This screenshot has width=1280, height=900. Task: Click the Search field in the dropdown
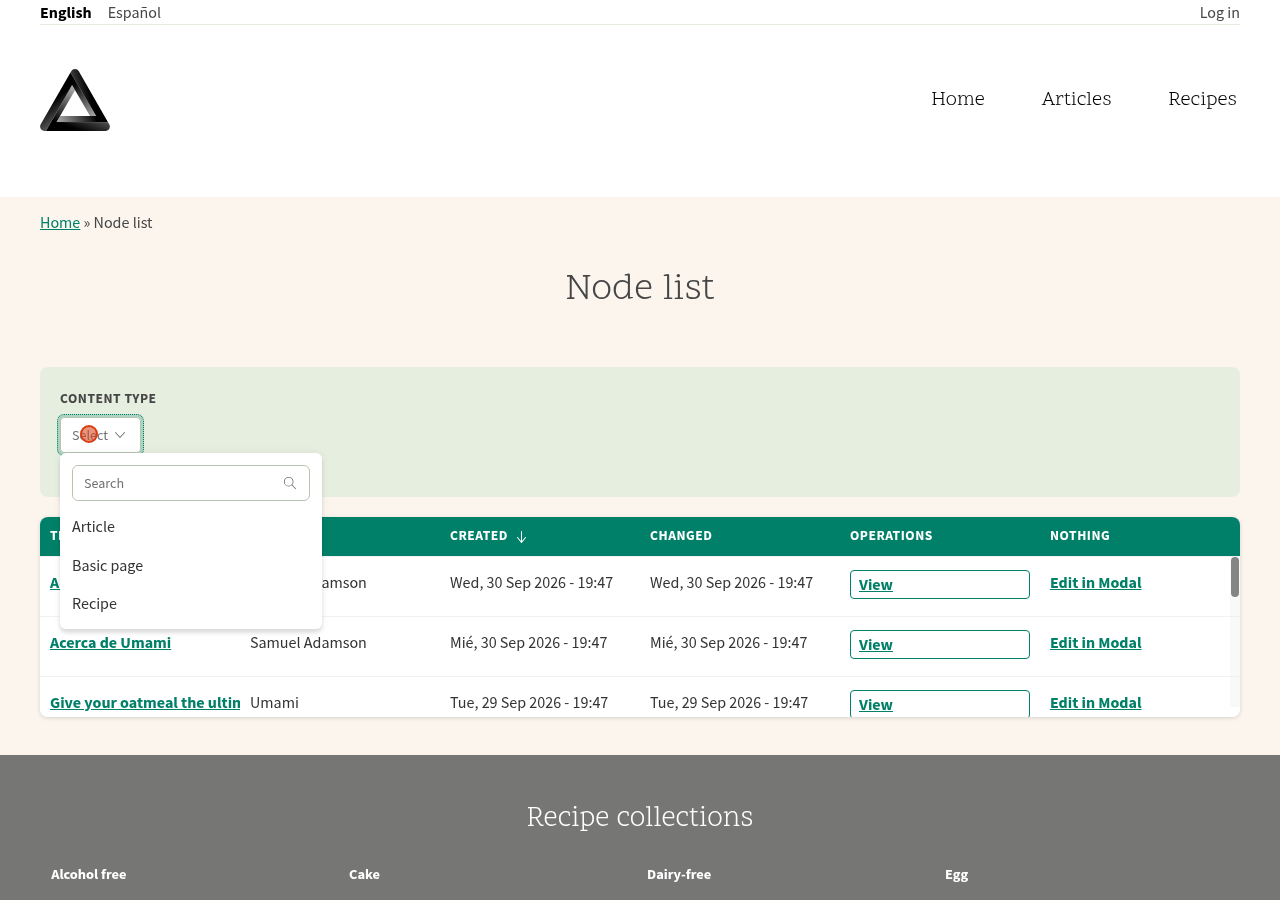191,483
